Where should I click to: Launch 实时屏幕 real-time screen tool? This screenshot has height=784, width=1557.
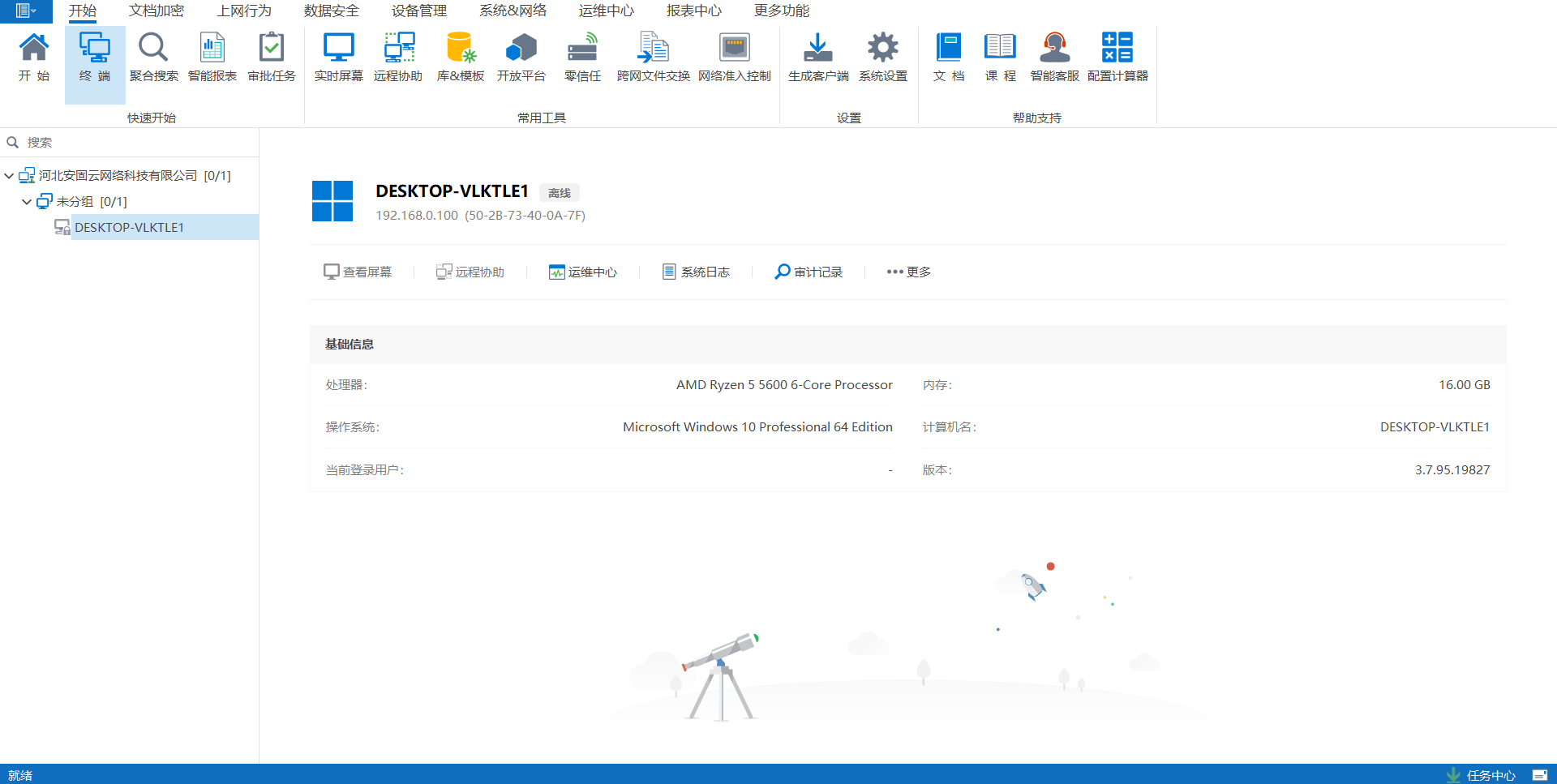(339, 58)
